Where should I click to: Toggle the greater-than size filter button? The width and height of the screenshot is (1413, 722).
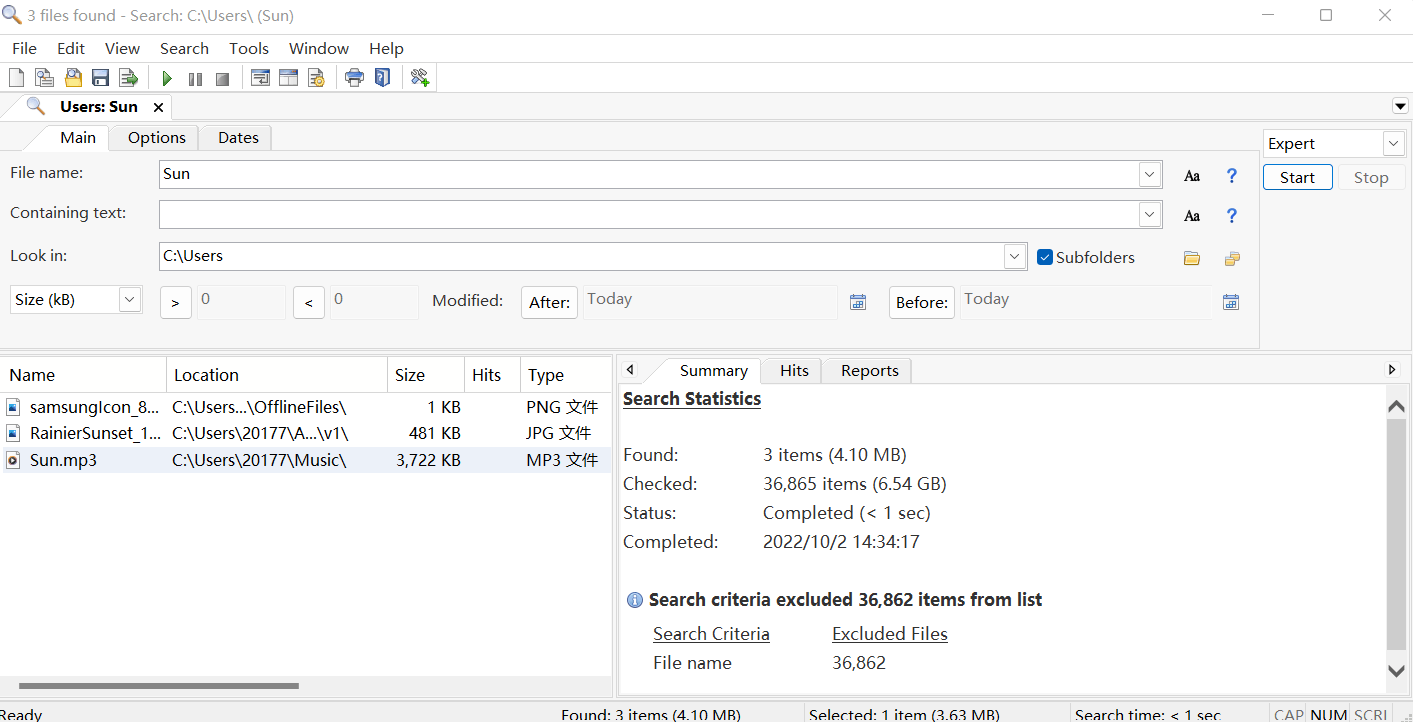click(175, 302)
